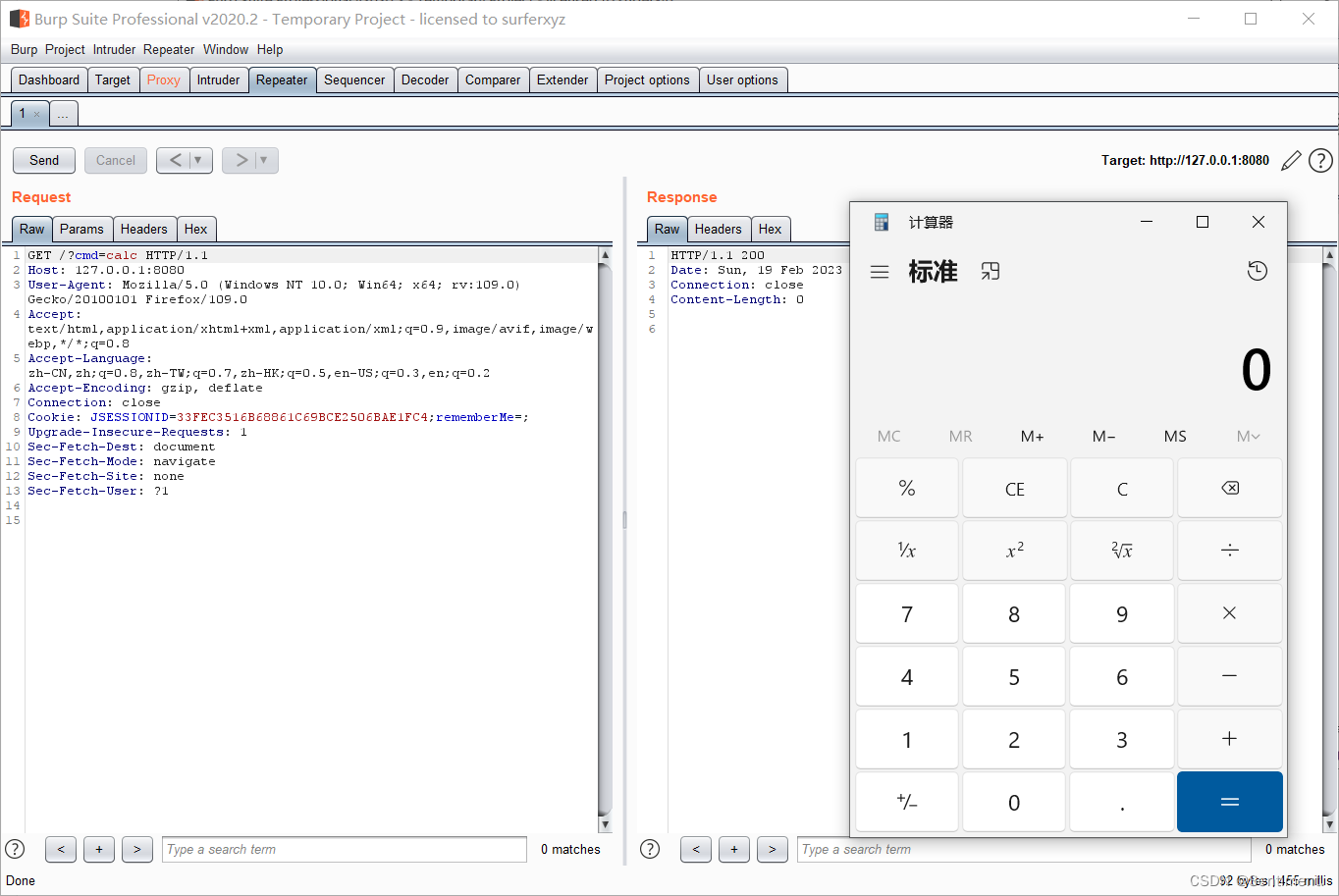
Task: Select Request Headers tab
Action: [144, 229]
